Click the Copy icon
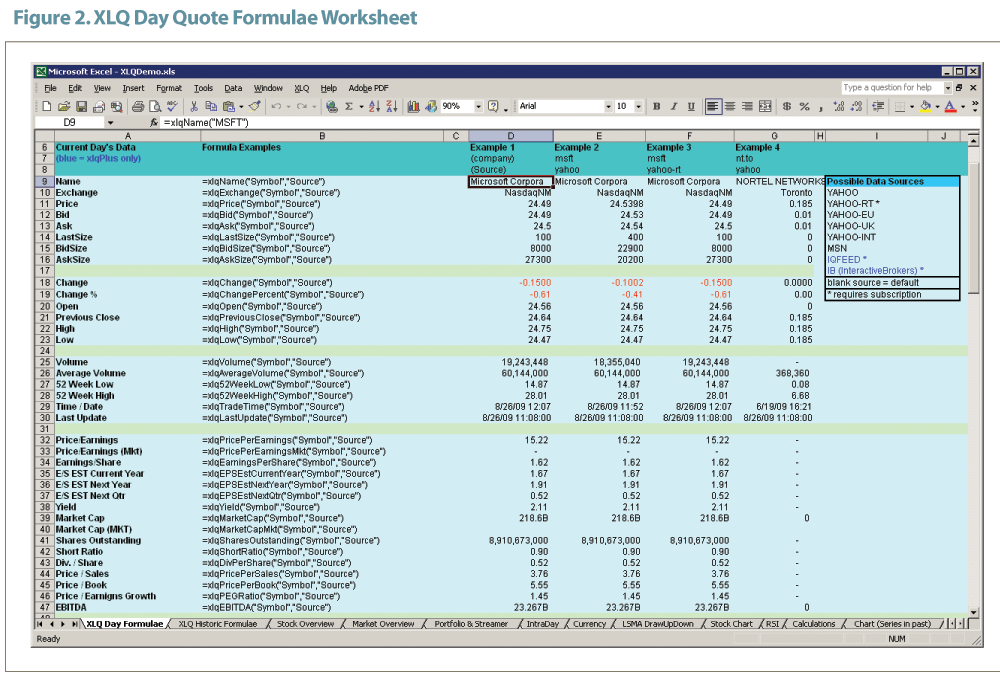 pos(211,107)
